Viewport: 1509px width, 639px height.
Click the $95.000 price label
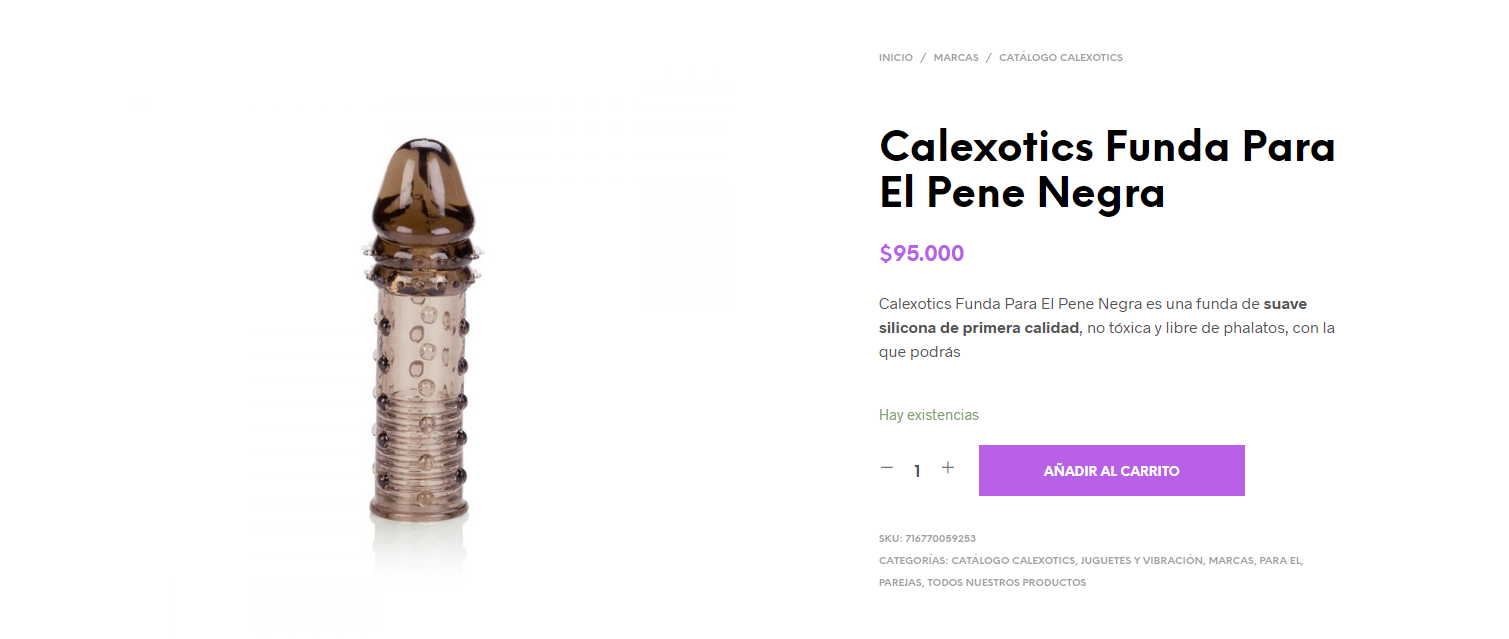[921, 254]
